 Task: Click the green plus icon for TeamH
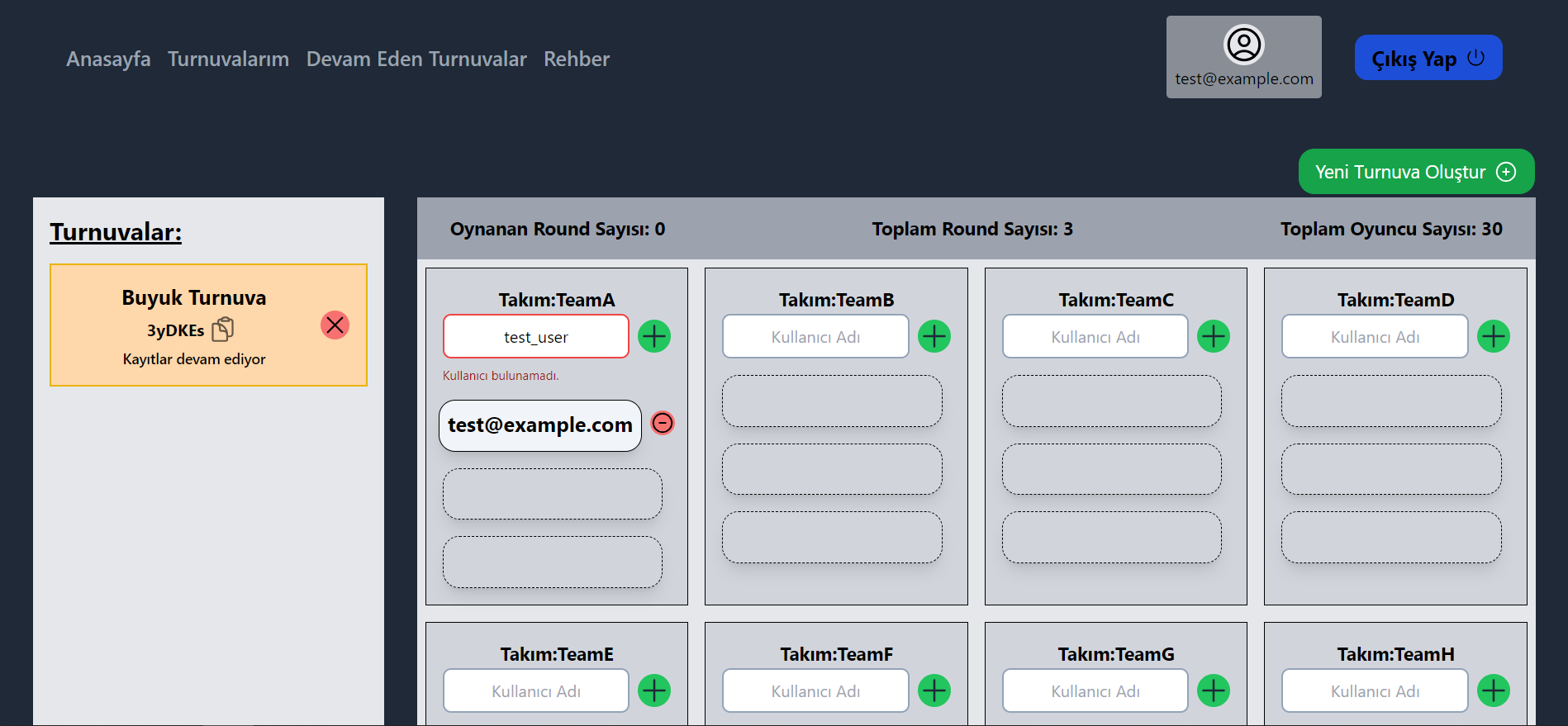click(x=1494, y=690)
